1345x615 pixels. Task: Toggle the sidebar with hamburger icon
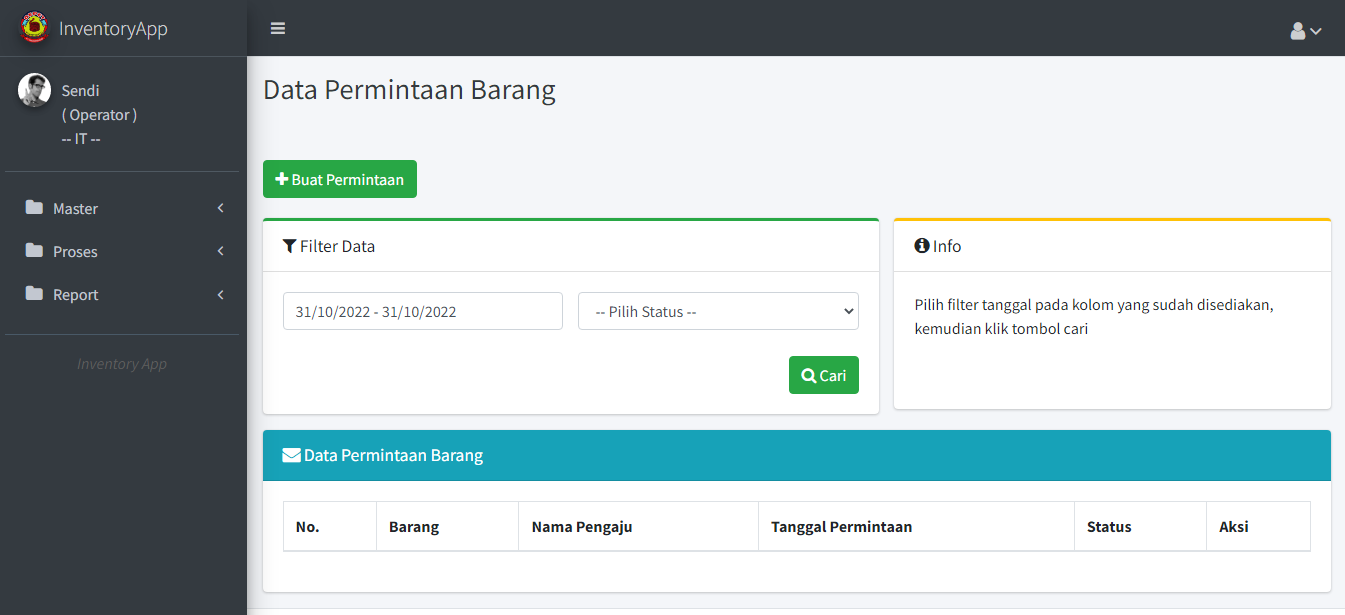tap(278, 28)
